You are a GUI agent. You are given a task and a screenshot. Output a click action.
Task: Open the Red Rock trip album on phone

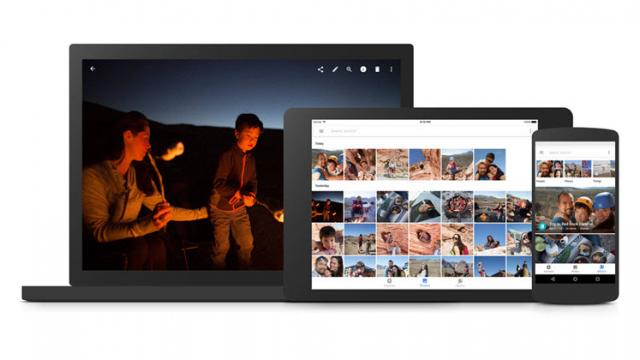[x=575, y=210]
